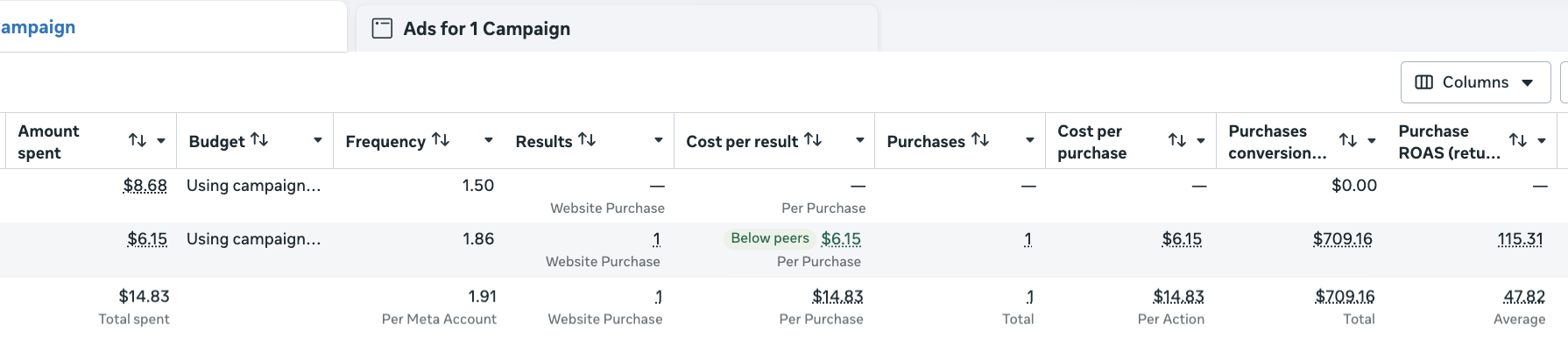Click $8.68 amount spent value

click(x=145, y=186)
